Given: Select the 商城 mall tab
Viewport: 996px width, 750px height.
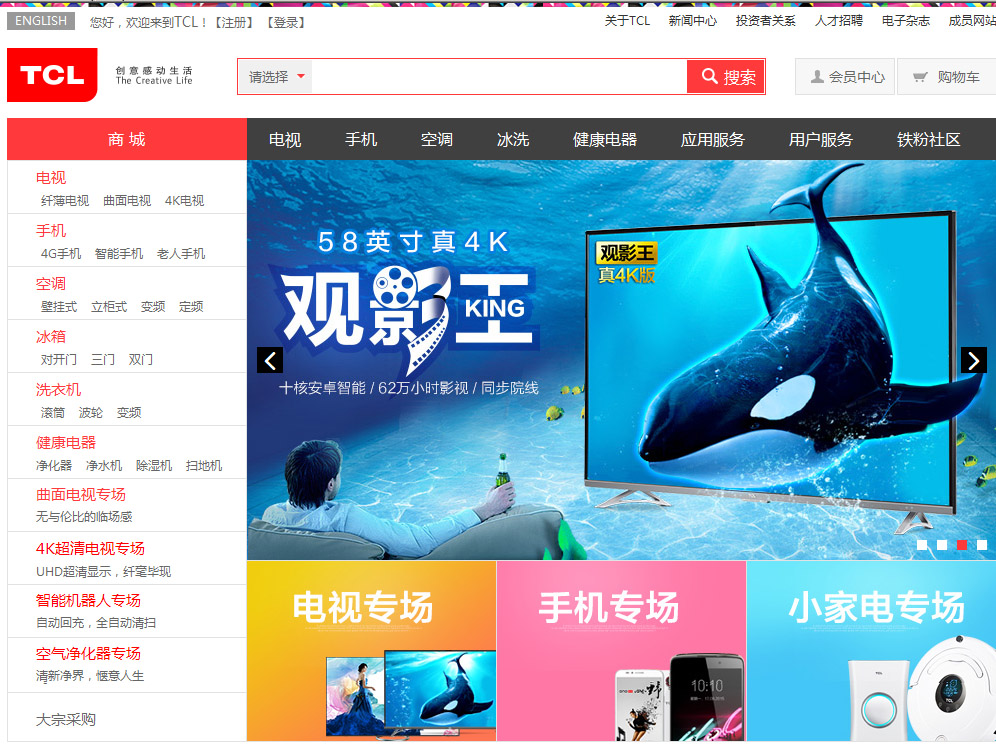Looking at the screenshot, I should [127, 139].
